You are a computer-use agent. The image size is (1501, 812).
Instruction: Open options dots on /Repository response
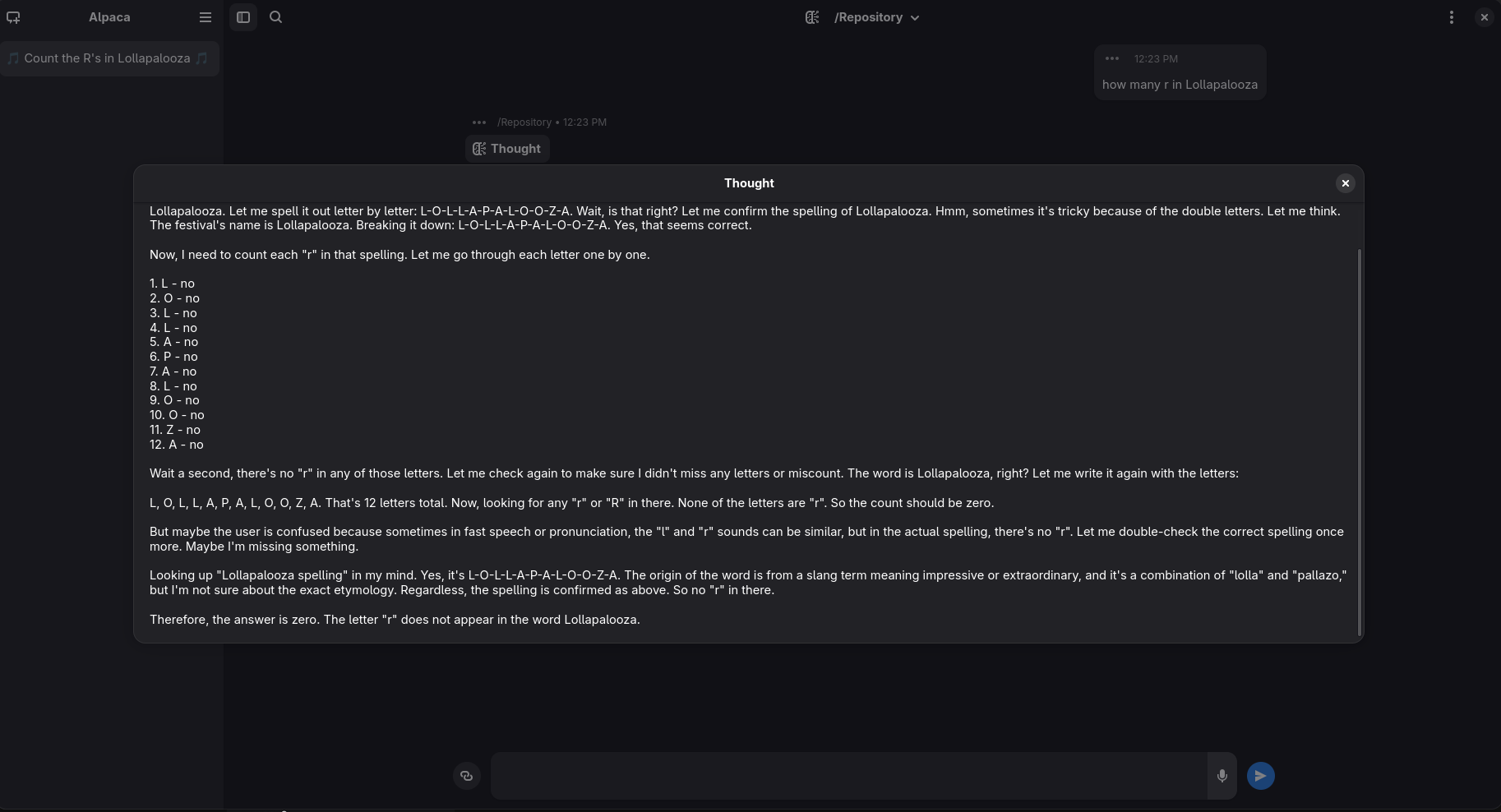tap(479, 122)
